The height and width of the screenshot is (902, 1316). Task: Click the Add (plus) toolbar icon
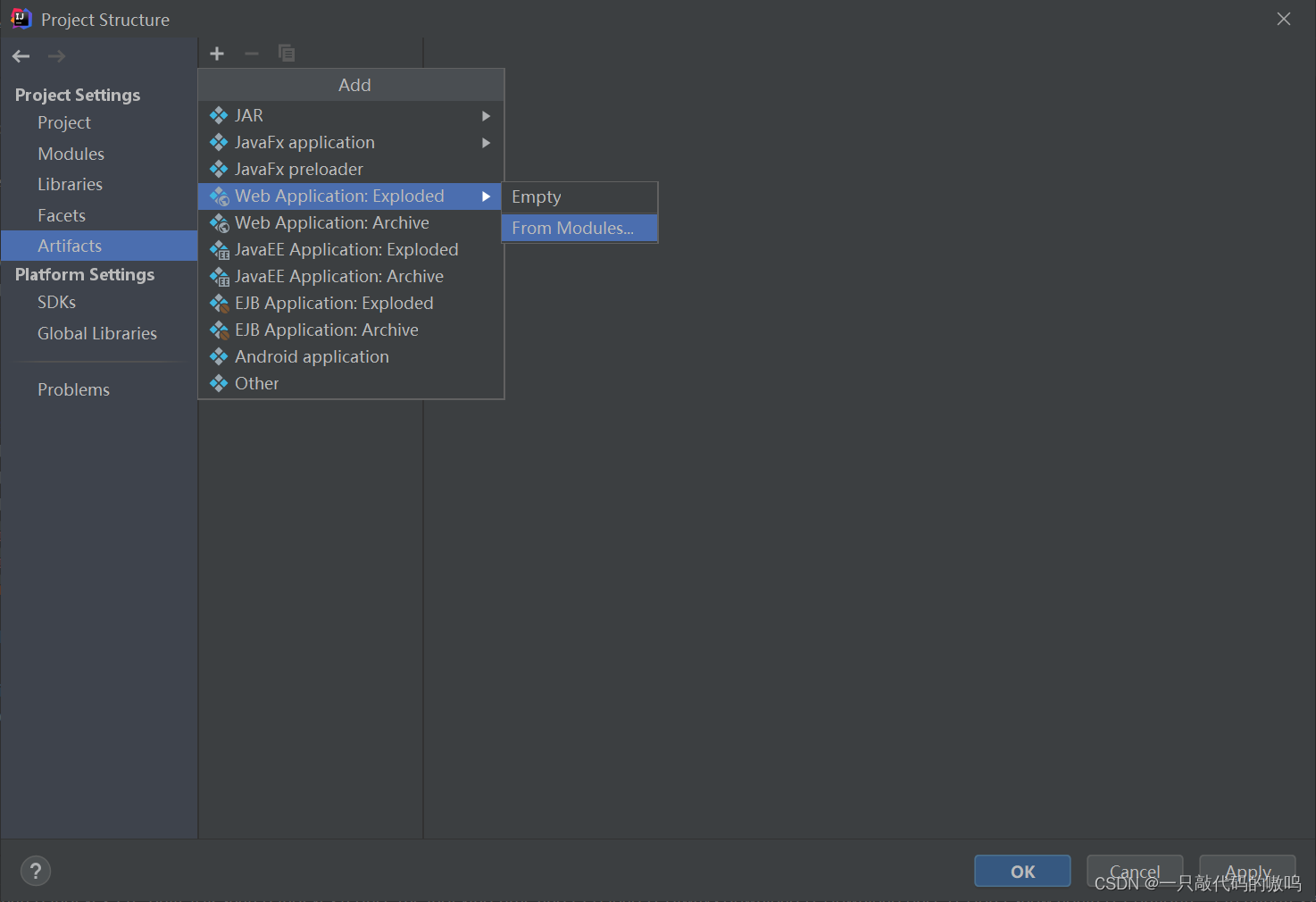[x=217, y=54]
